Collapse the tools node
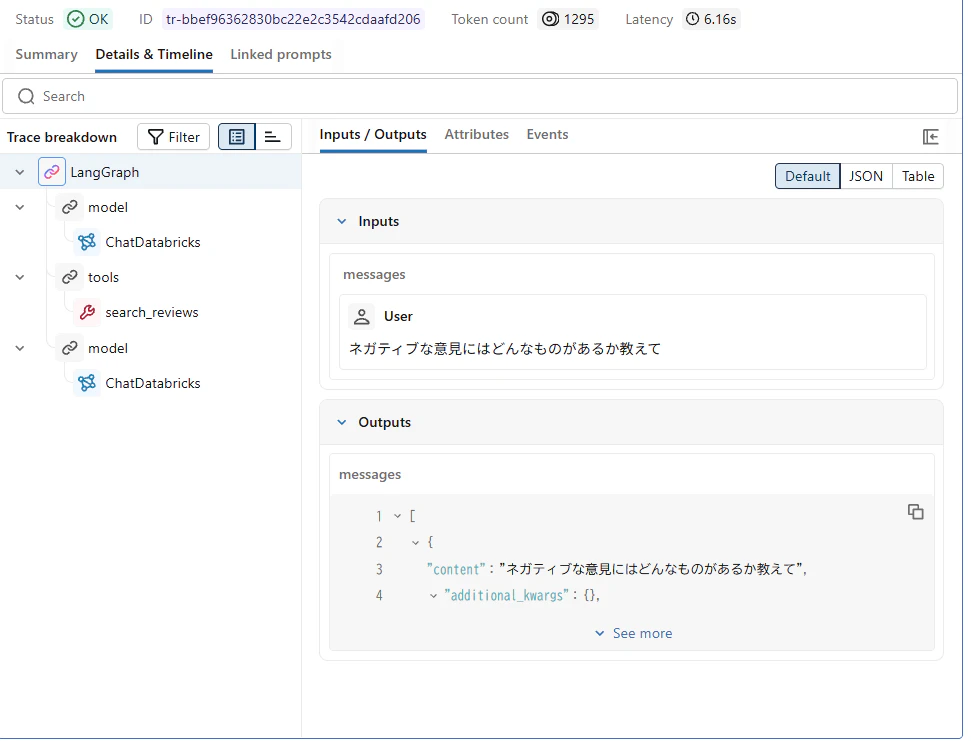The image size is (971, 741). click(20, 277)
